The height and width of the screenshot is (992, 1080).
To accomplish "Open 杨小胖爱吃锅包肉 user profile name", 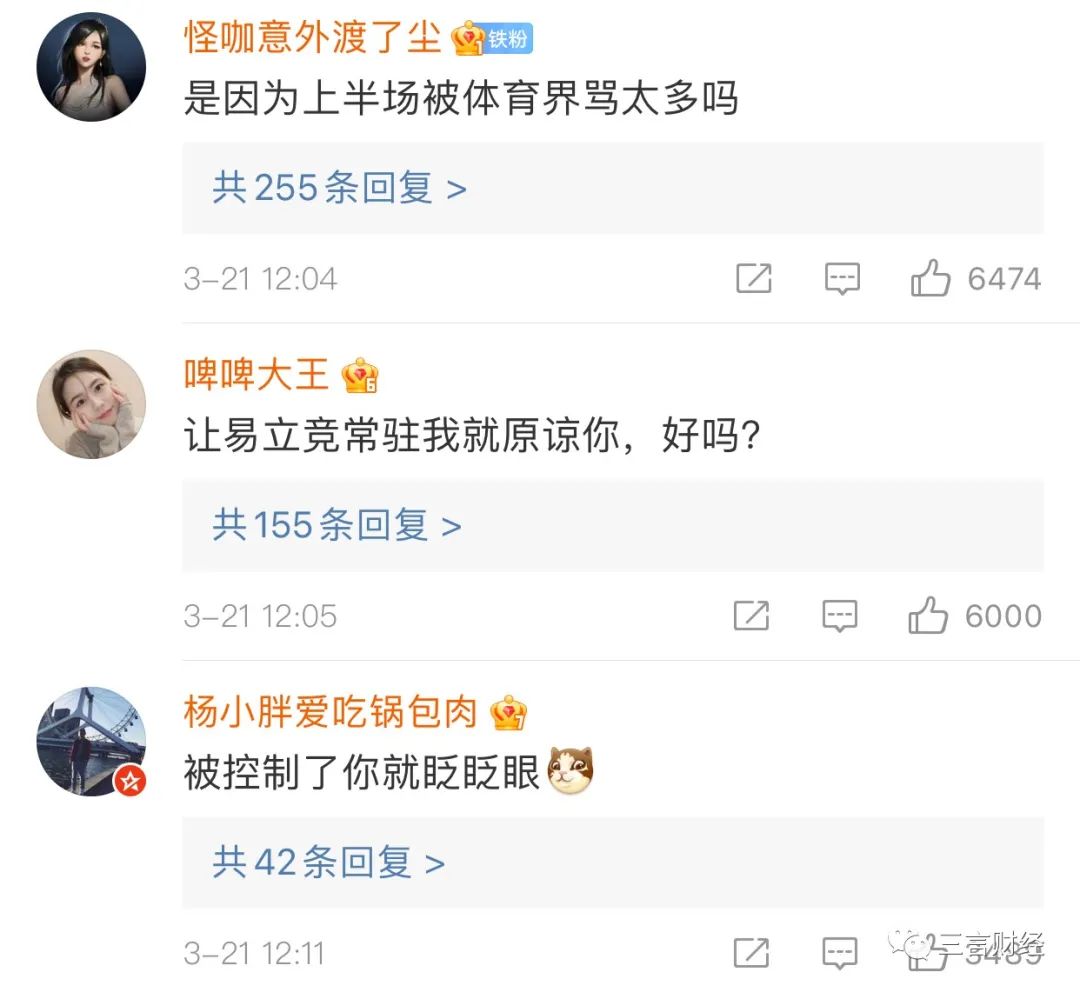I will [x=331, y=711].
